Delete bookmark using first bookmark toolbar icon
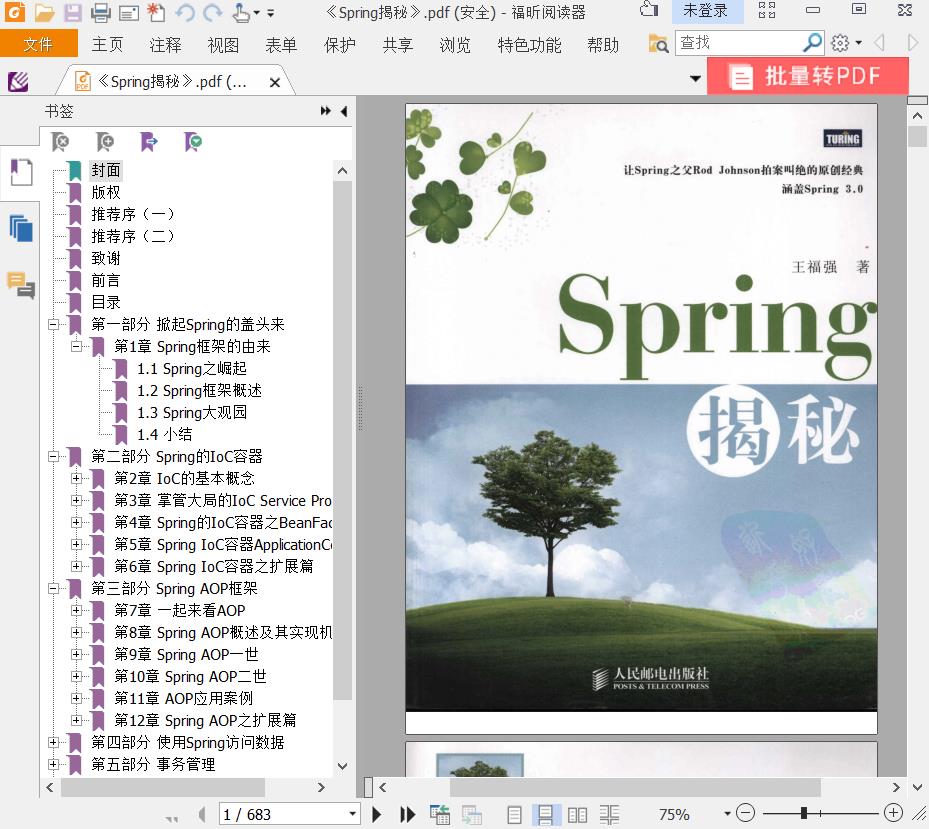This screenshot has width=929, height=829. [60, 142]
